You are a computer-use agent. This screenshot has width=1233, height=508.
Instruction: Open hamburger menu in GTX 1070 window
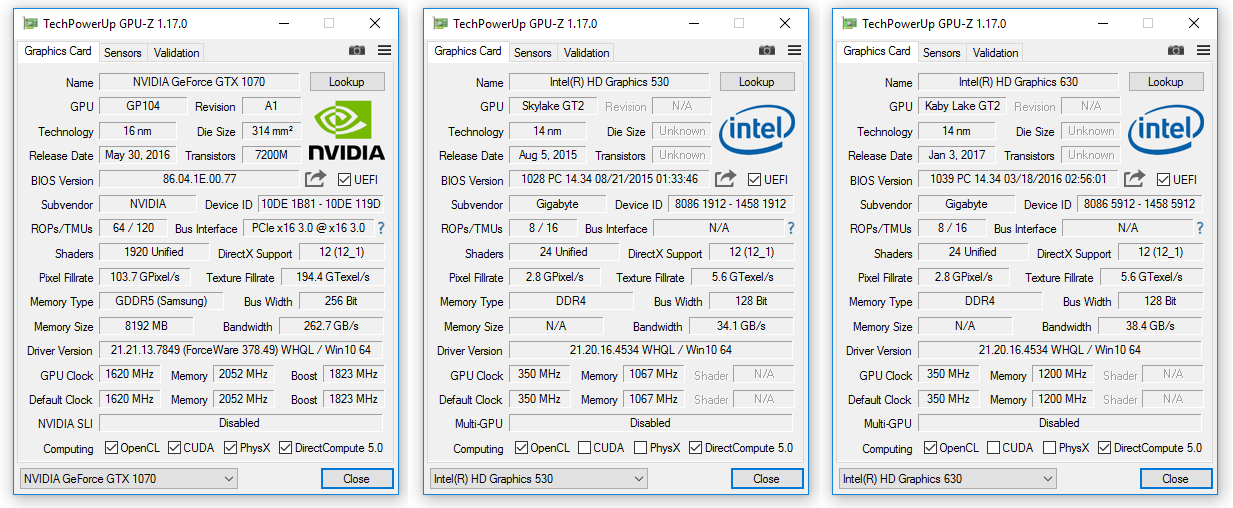tap(384, 50)
